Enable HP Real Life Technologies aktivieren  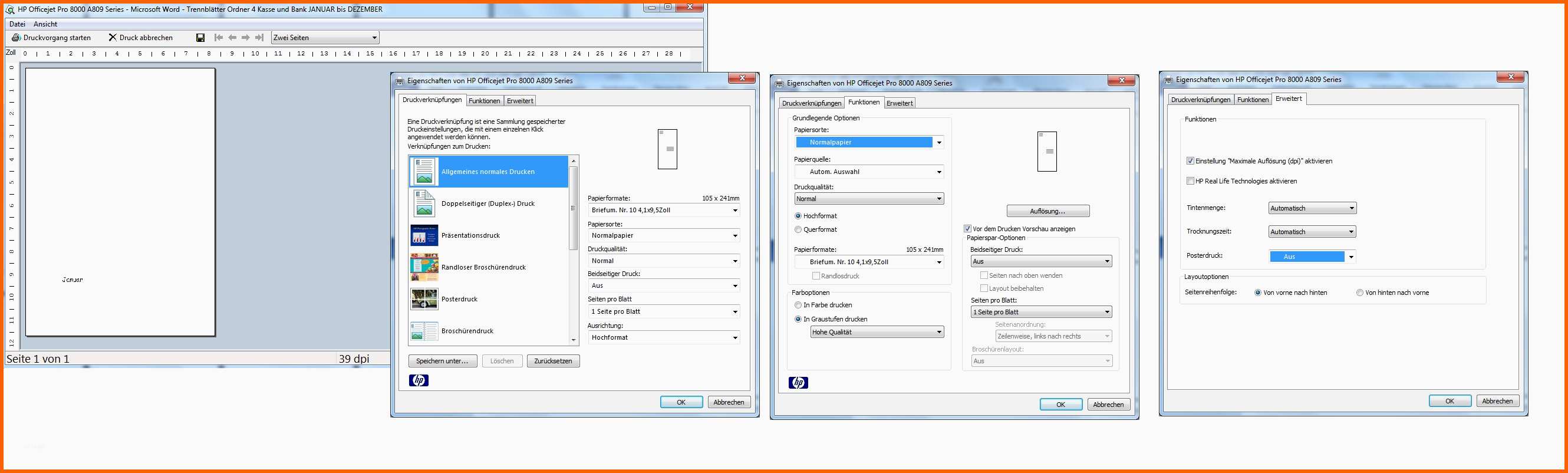click(1190, 181)
